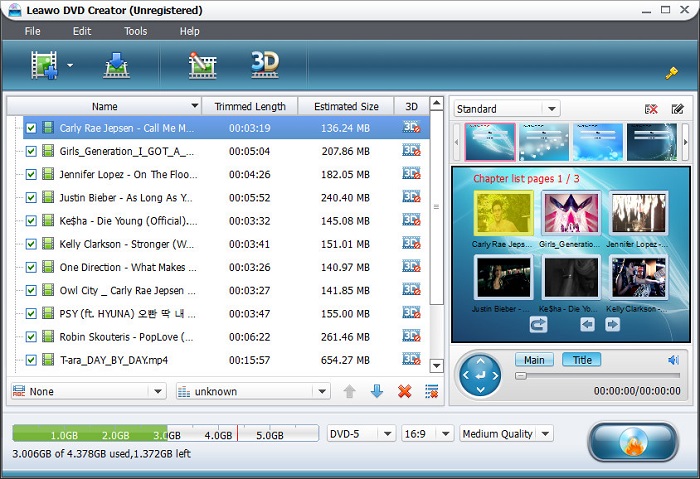Move item down with blue arrow
Screen dimensions: 700x479
pyautogui.click(x=377, y=391)
